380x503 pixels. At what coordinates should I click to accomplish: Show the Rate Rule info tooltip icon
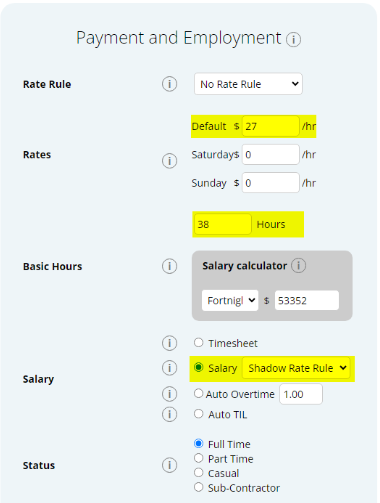point(169,84)
